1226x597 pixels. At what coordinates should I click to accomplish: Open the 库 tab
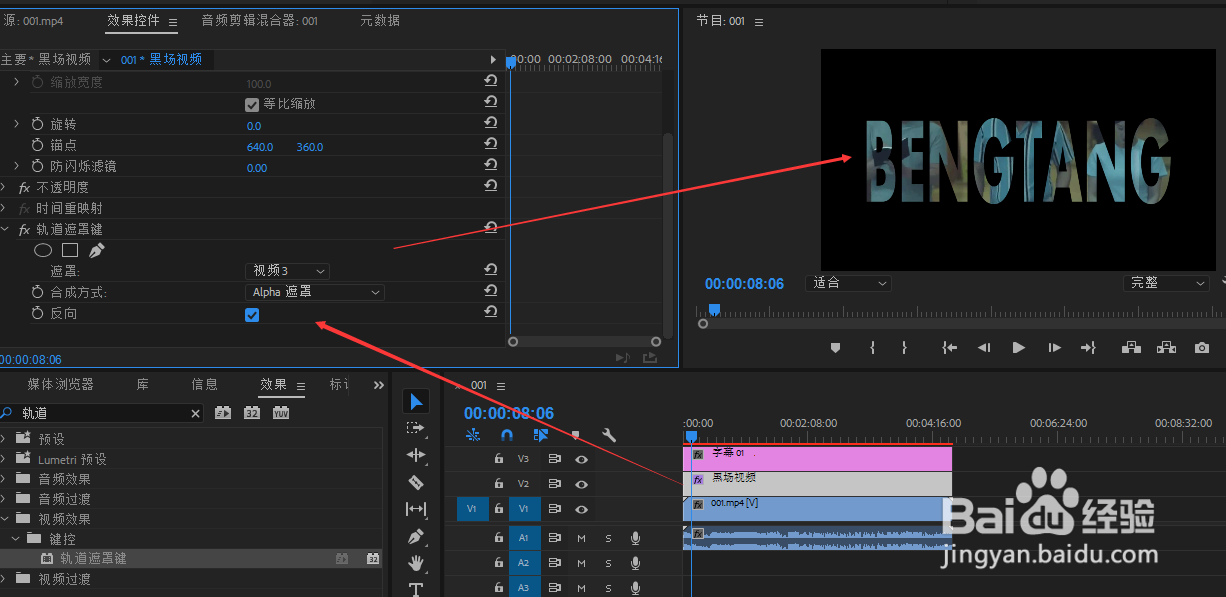(x=143, y=384)
